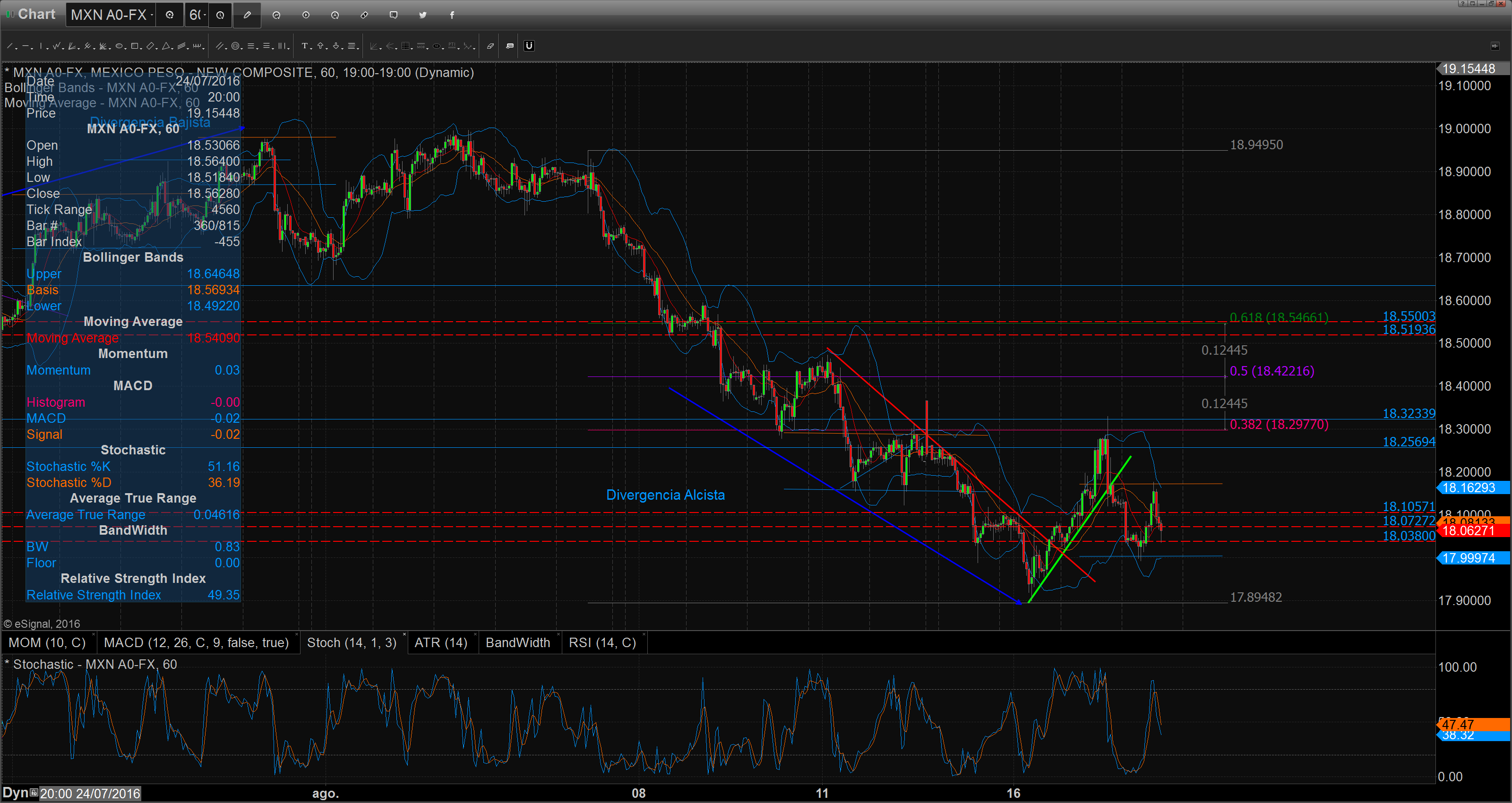The image size is (1512, 803).
Task: Select the up arrow marker tool
Action: point(320,46)
